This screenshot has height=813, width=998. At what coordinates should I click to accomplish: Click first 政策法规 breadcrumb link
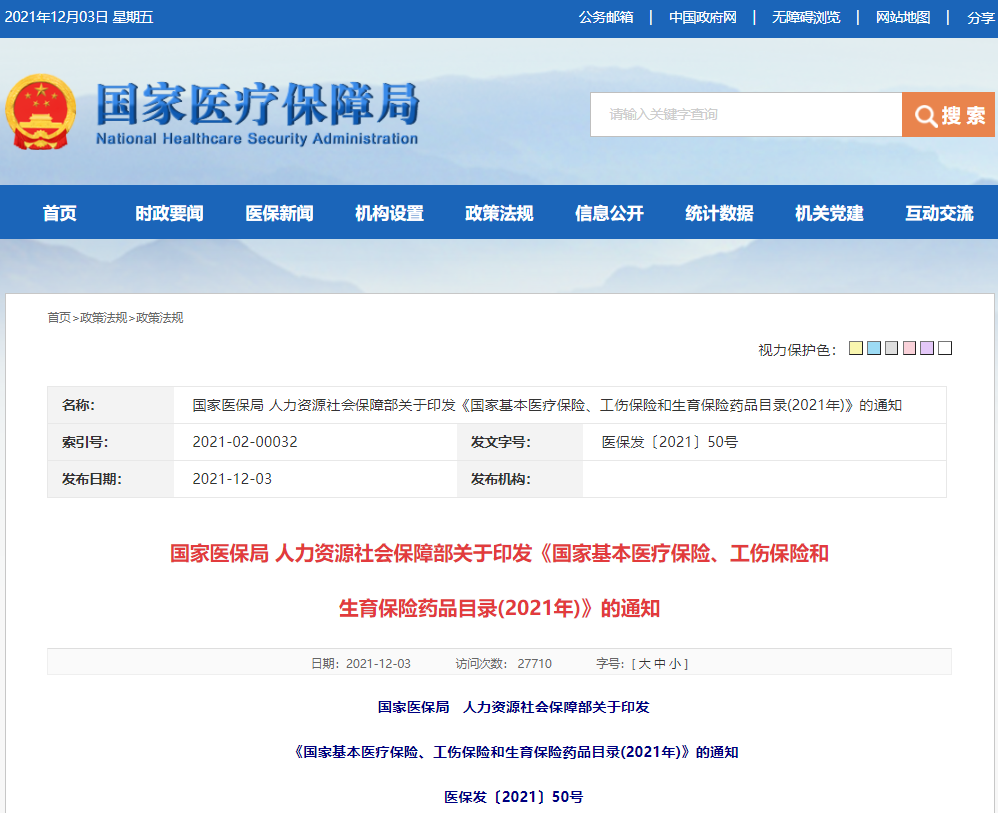pos(104,318)
